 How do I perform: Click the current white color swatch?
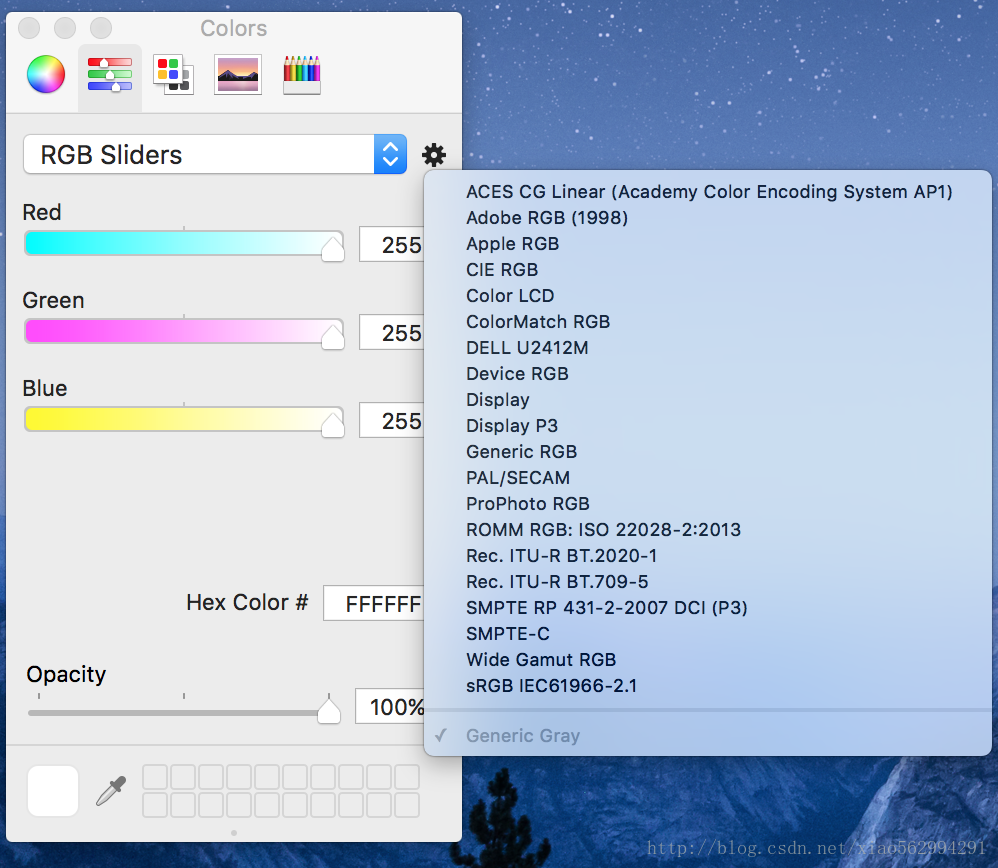pos(53,791)
